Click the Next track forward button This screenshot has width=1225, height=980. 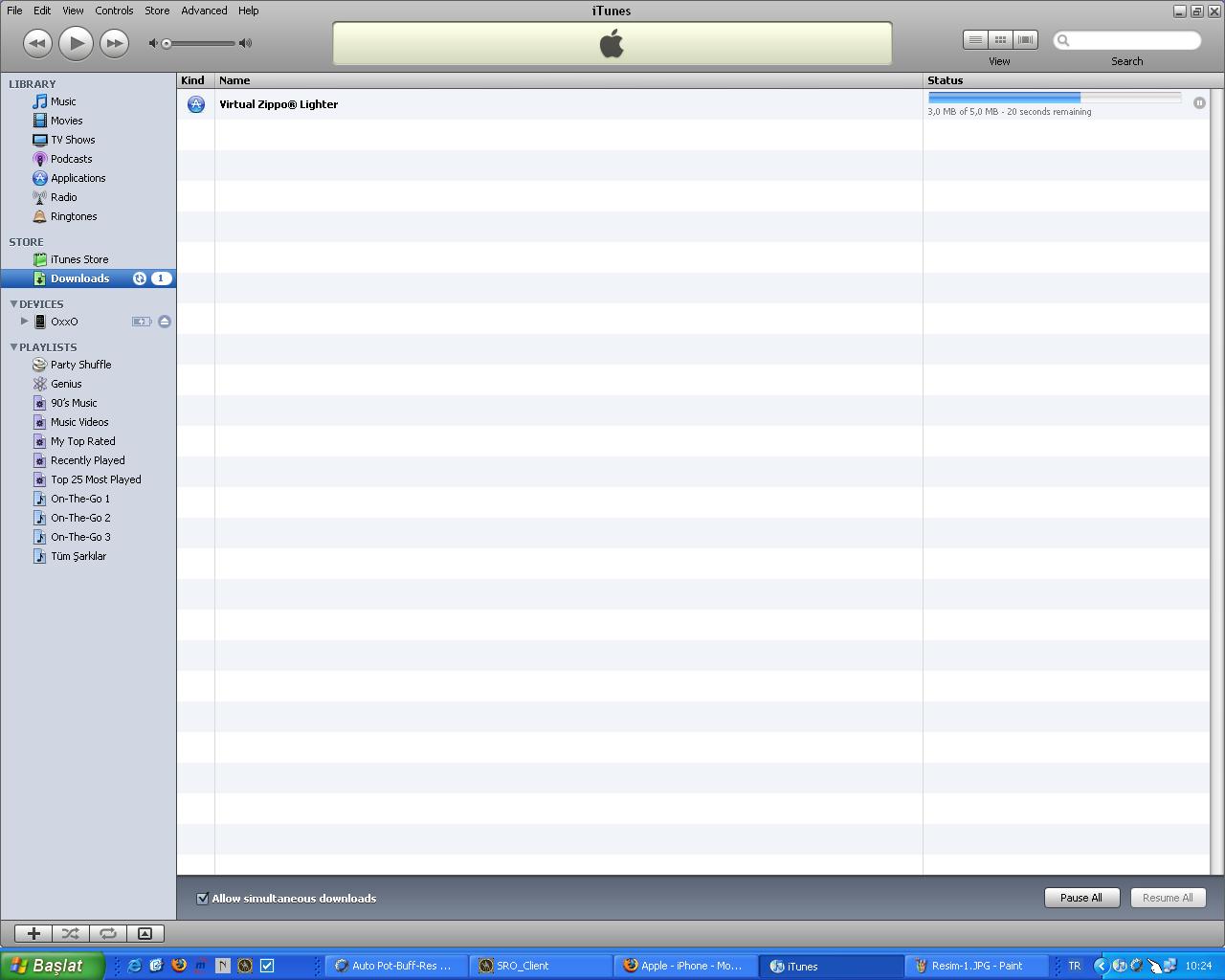point(115,43)
